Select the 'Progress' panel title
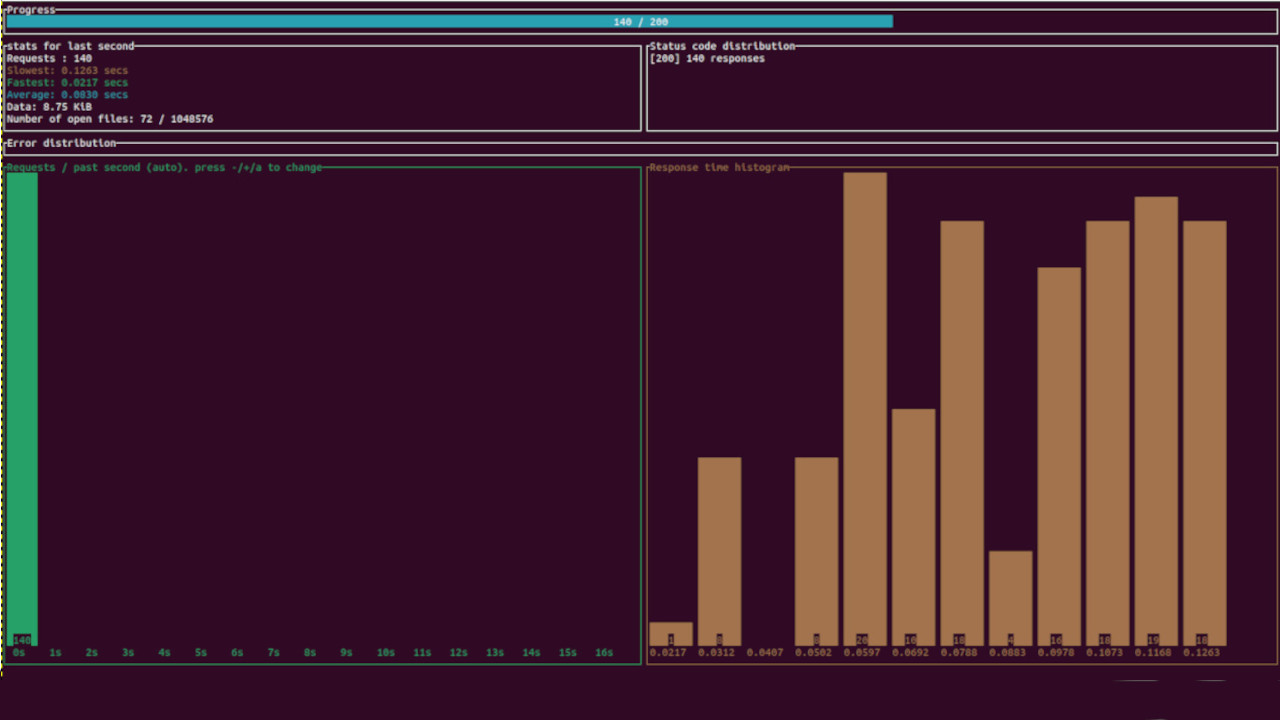The width and height of the screenshot is (1280, 720). pyautogui.click(x=31, y=10)
